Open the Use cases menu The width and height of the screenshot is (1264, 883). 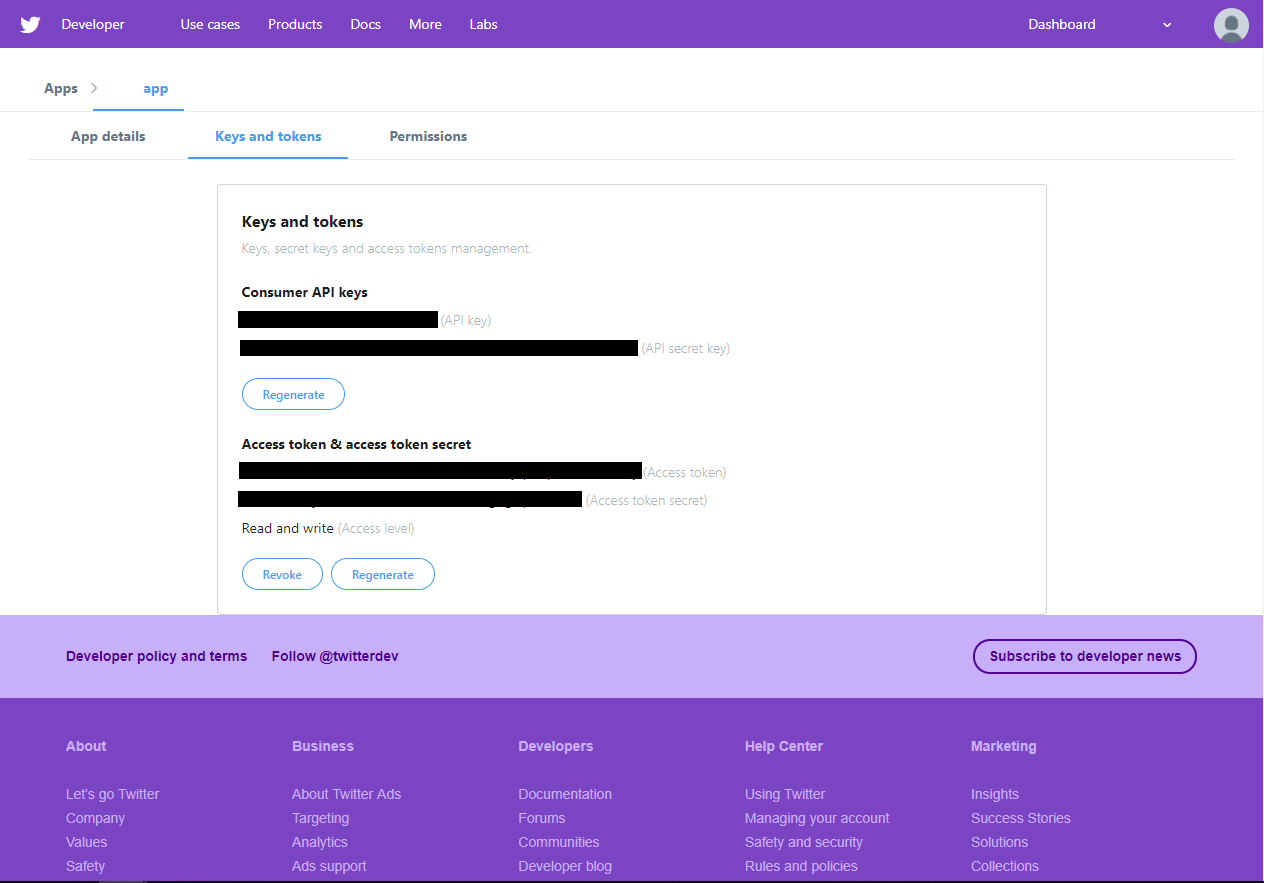(x=210, y=24)
